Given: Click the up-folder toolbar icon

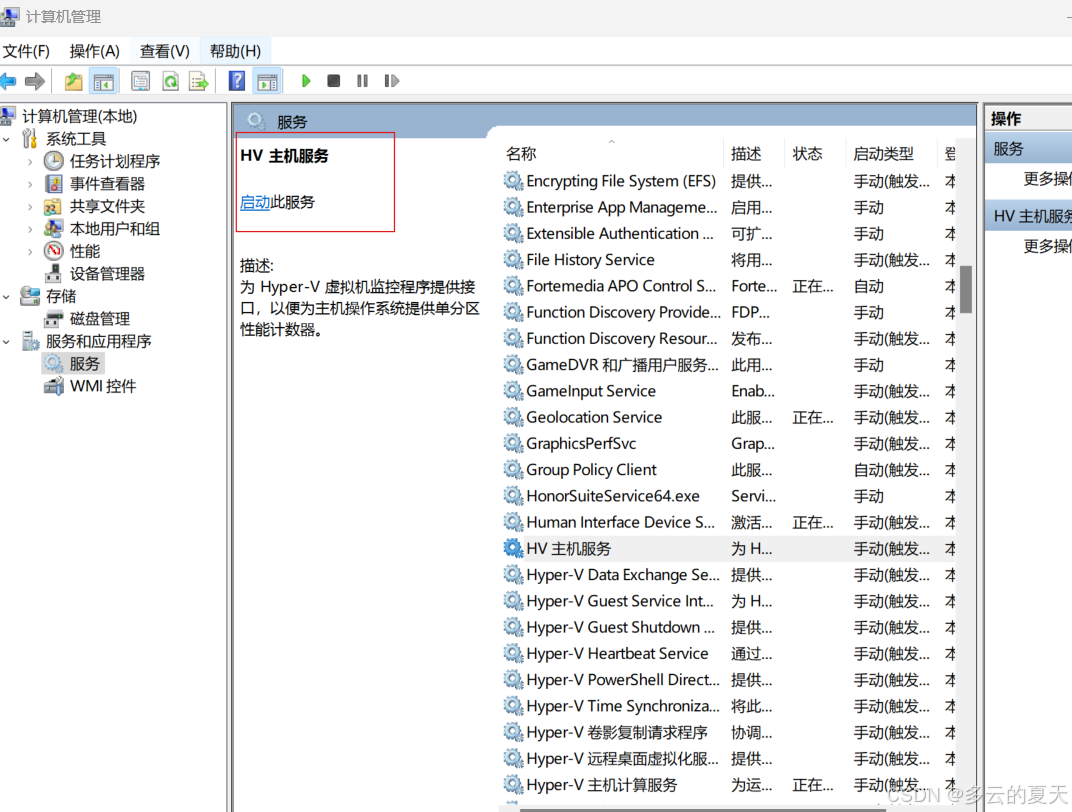Looking at the screenshot, I should 73,81.
